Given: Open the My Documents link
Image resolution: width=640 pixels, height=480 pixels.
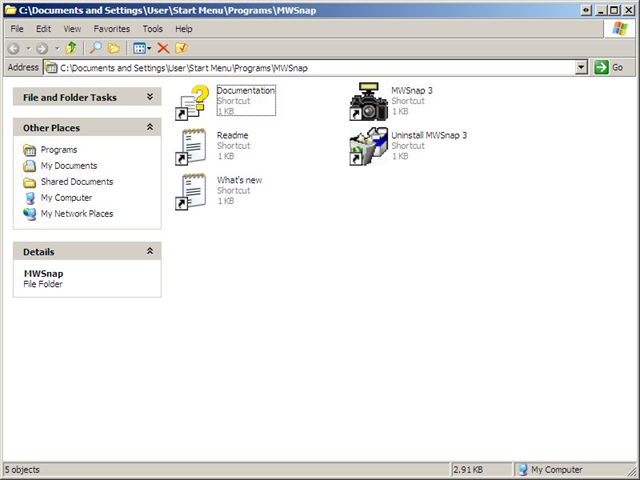Looking at the screenshot, I should click(x=69, y=166).
